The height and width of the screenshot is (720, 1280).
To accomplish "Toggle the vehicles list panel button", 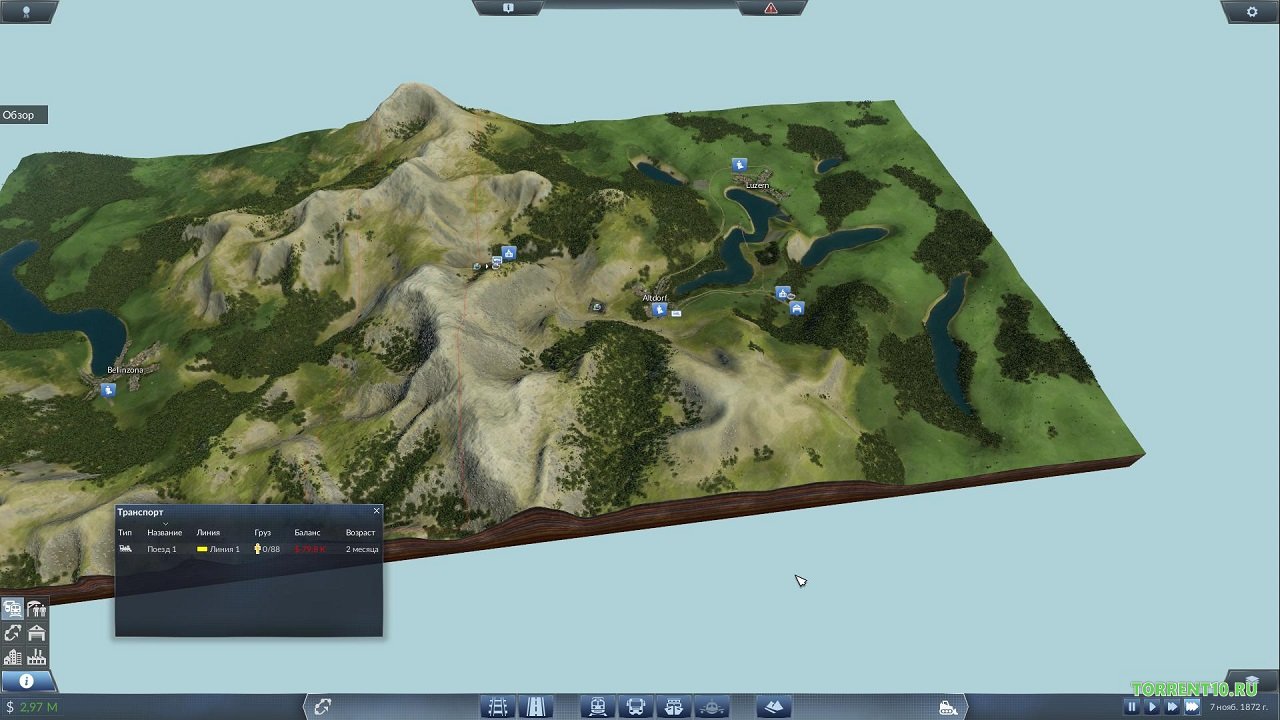I will coord(12,609).
